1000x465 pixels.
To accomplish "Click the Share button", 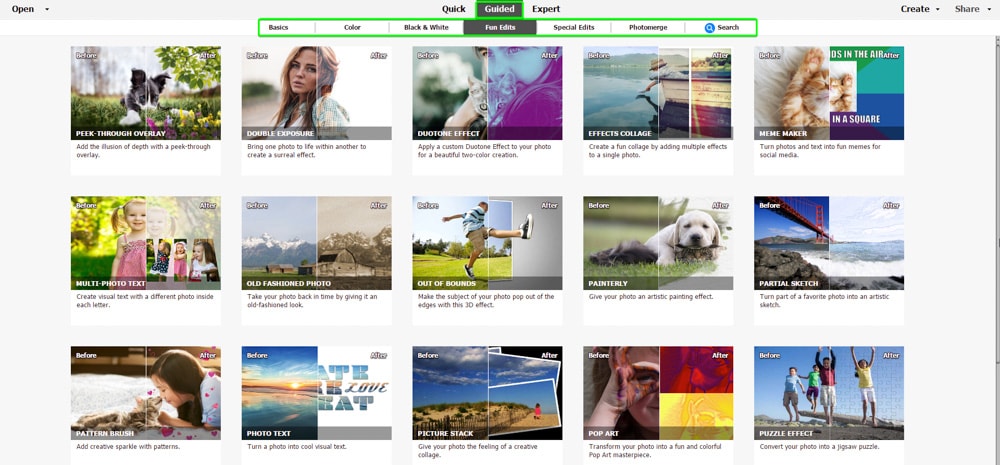I will click(967, 9).
